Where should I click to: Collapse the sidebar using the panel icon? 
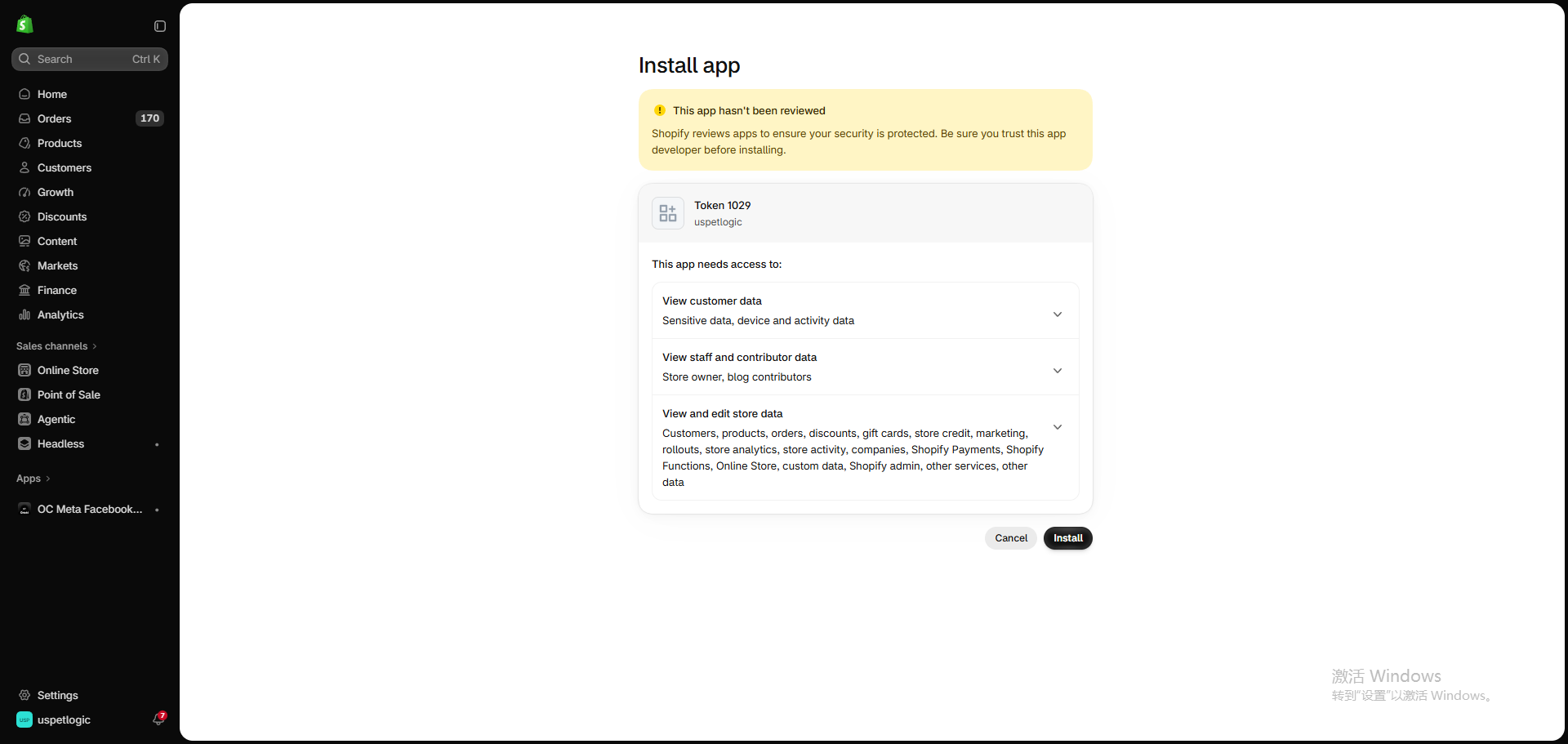[x=160, y=26]
